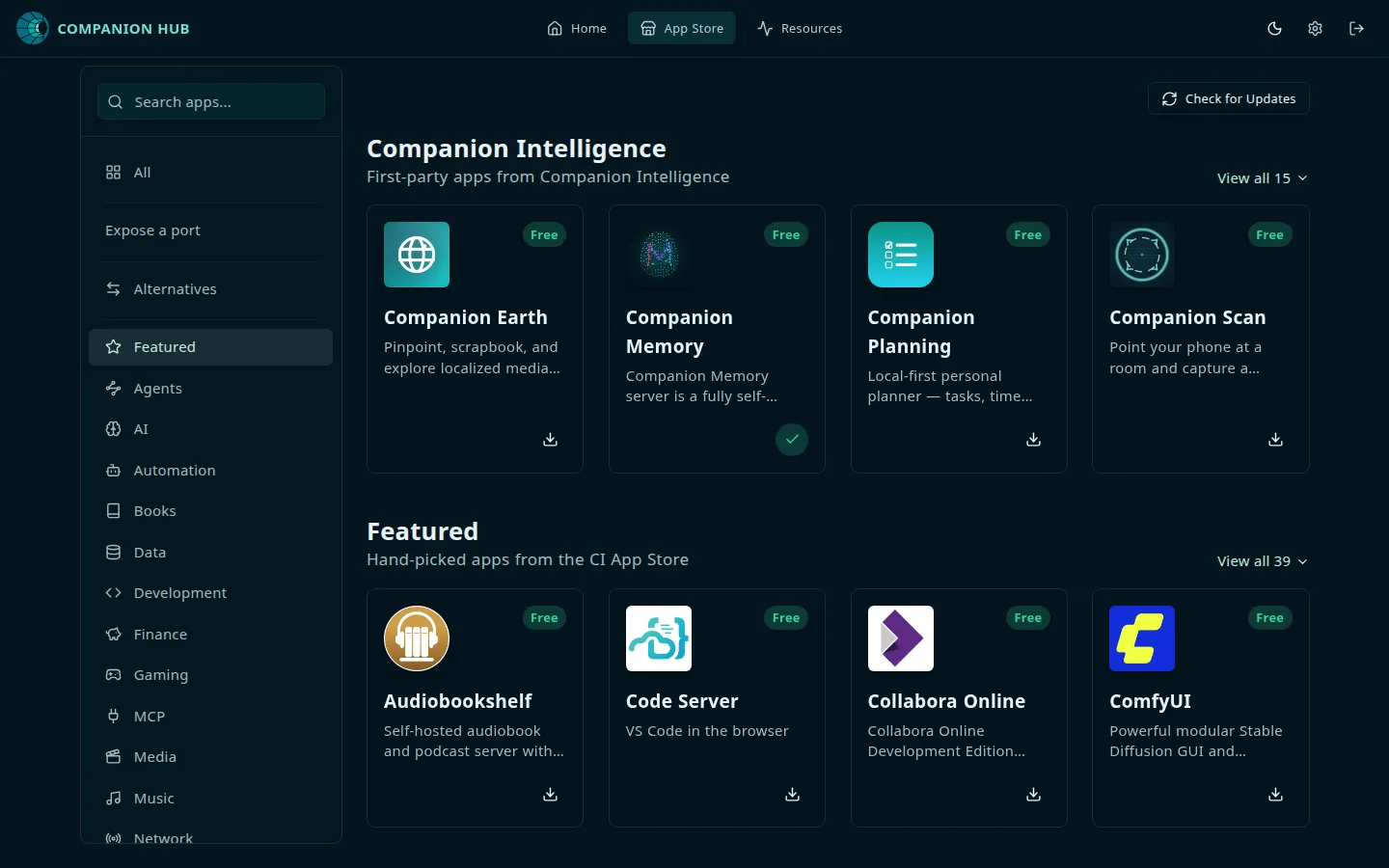Select the Media category
This screenshot has height=868, width=1389.
pyautogui.click(x=210, y=757)
